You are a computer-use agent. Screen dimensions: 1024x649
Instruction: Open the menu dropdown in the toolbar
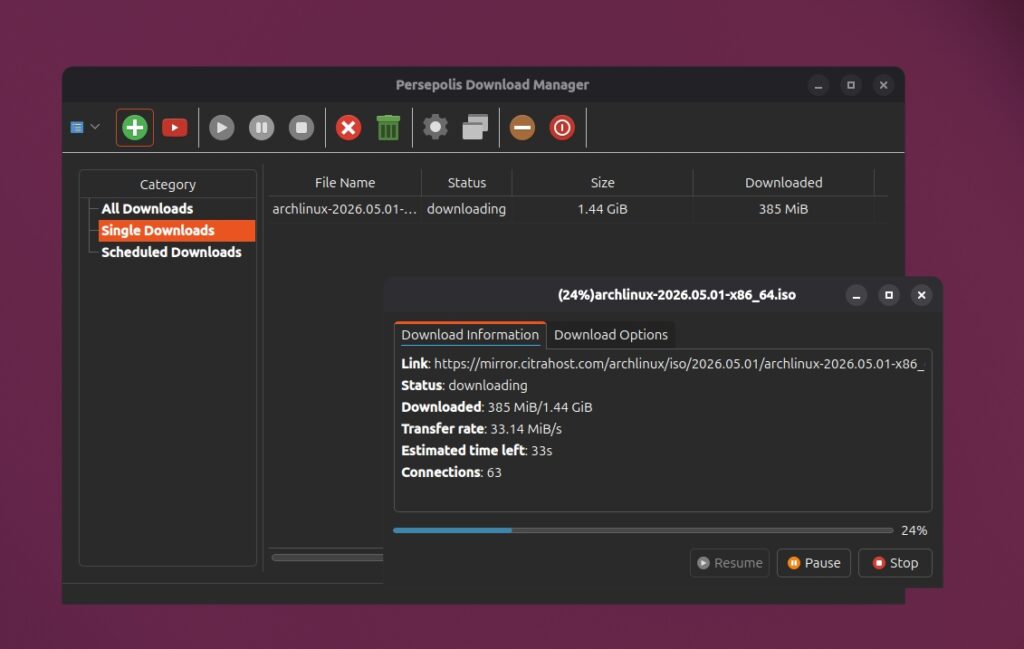tap(85, 127)
